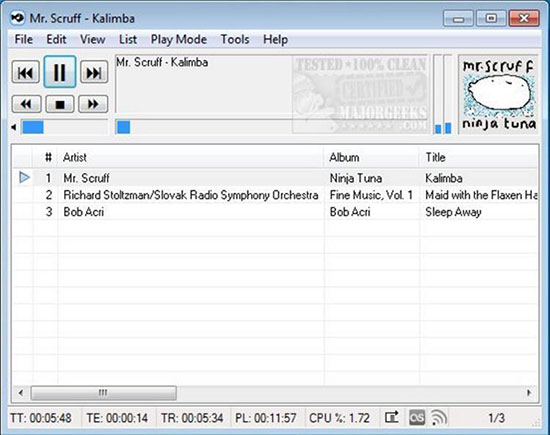Toggle the Last.fm scrobbling icon

(x=417, y=417)
